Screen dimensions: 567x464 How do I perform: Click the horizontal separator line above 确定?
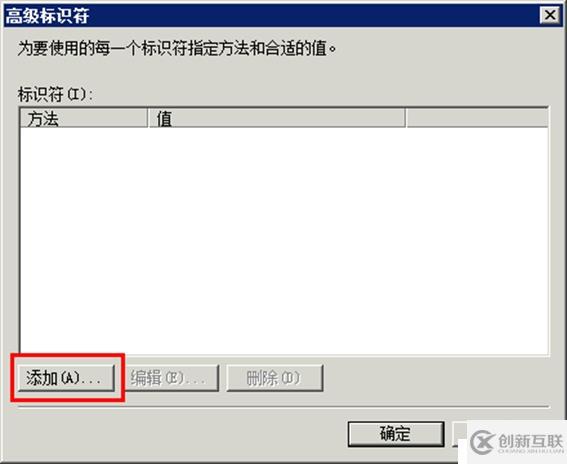point(284,407)
